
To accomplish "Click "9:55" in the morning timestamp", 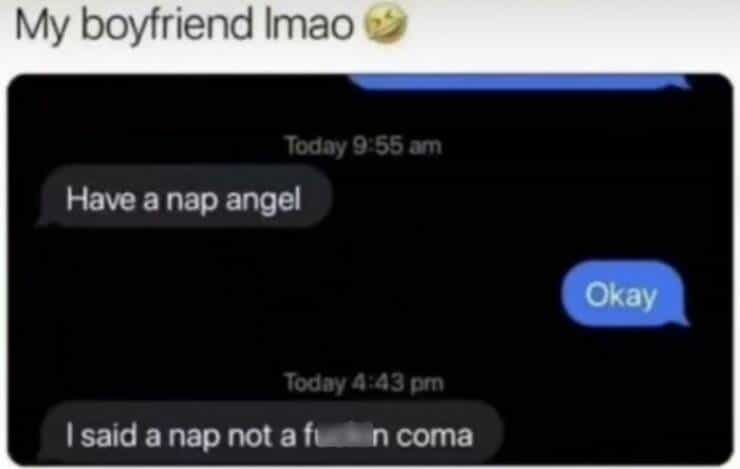I will pos(378,146).
